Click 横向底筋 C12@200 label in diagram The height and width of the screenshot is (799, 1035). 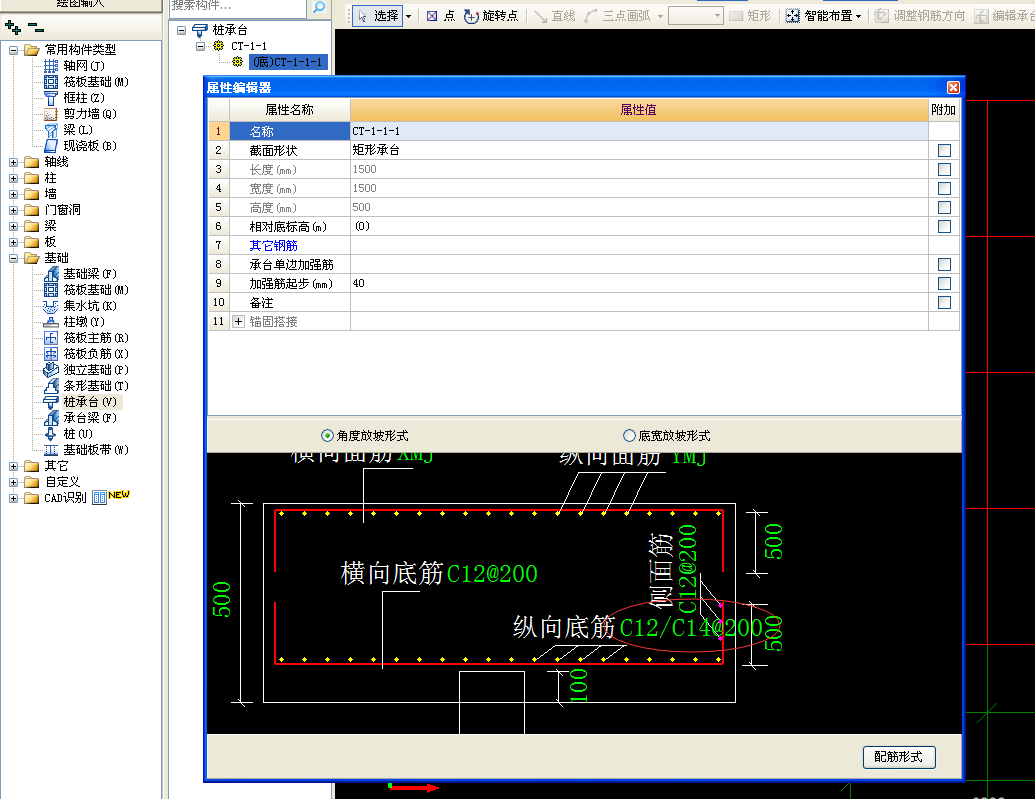(439, 573)
